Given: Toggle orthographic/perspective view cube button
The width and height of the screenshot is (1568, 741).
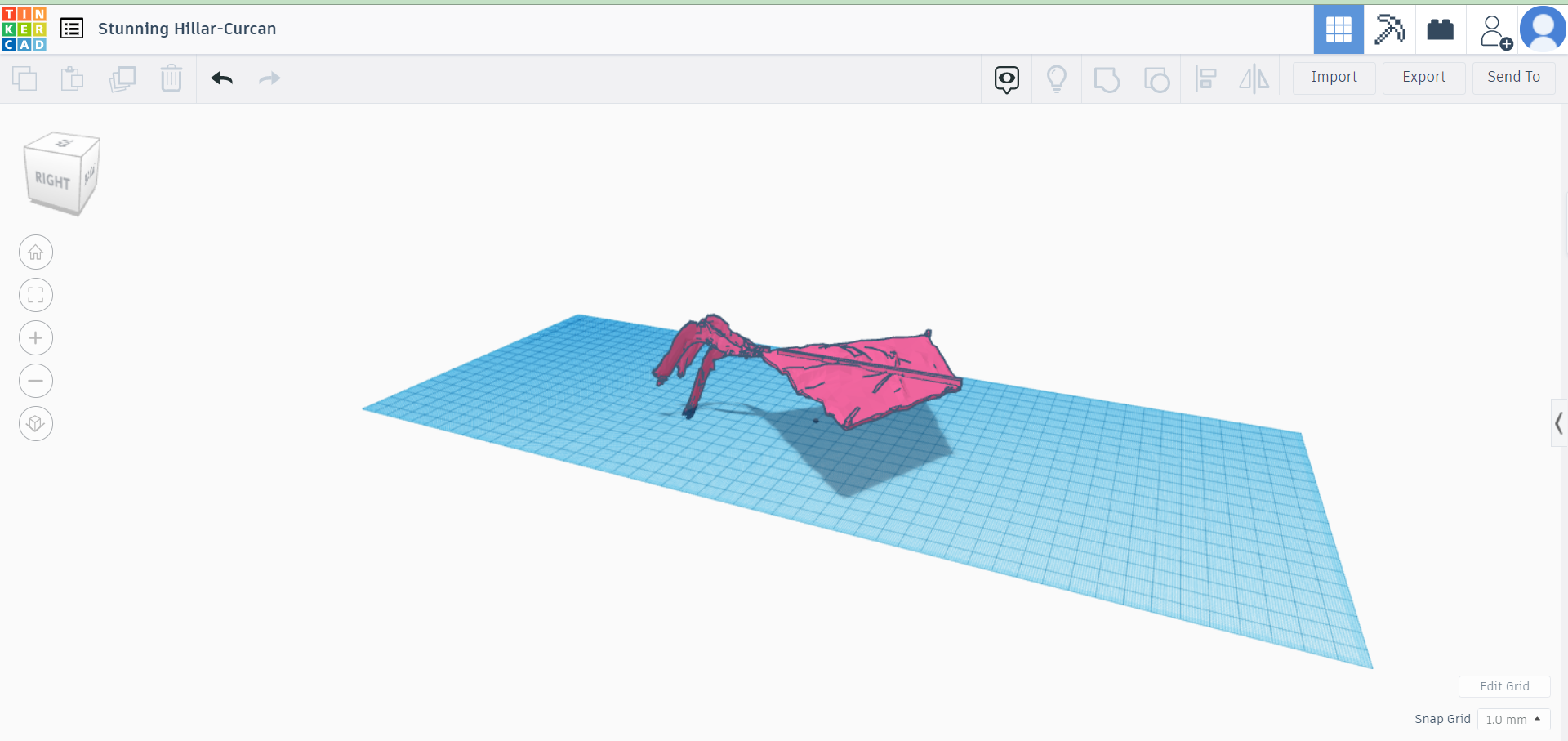Looking at the screenshot, I should click(x=36, y=424).
